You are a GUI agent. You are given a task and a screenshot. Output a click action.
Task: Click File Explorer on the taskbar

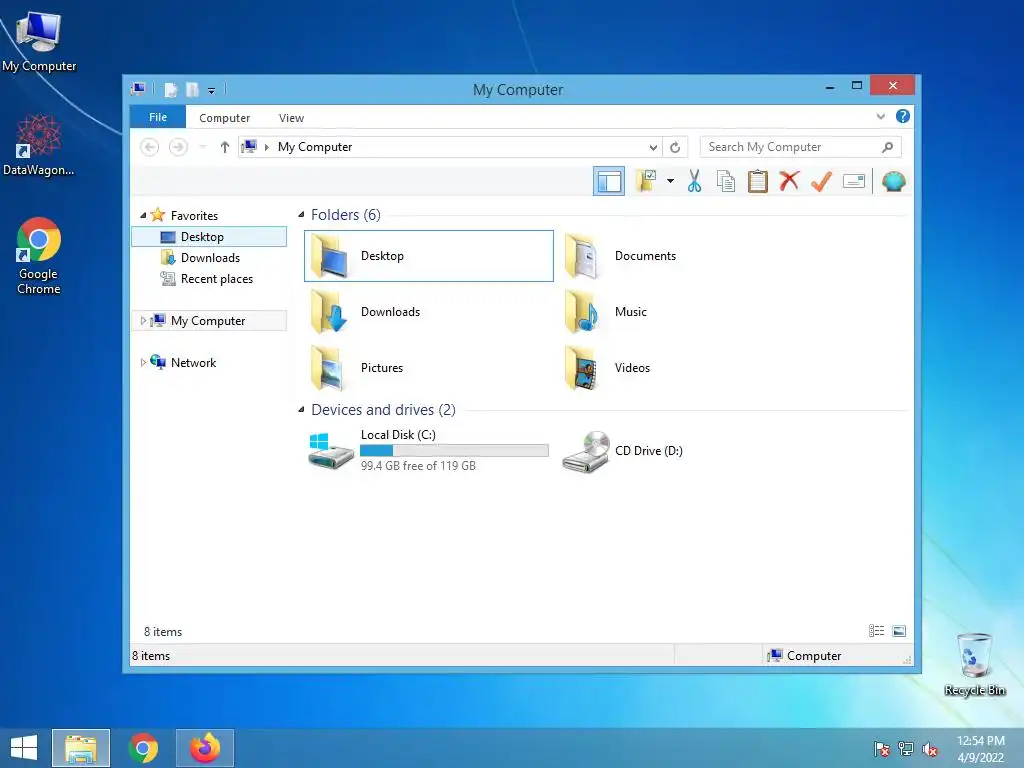point(81,748)
